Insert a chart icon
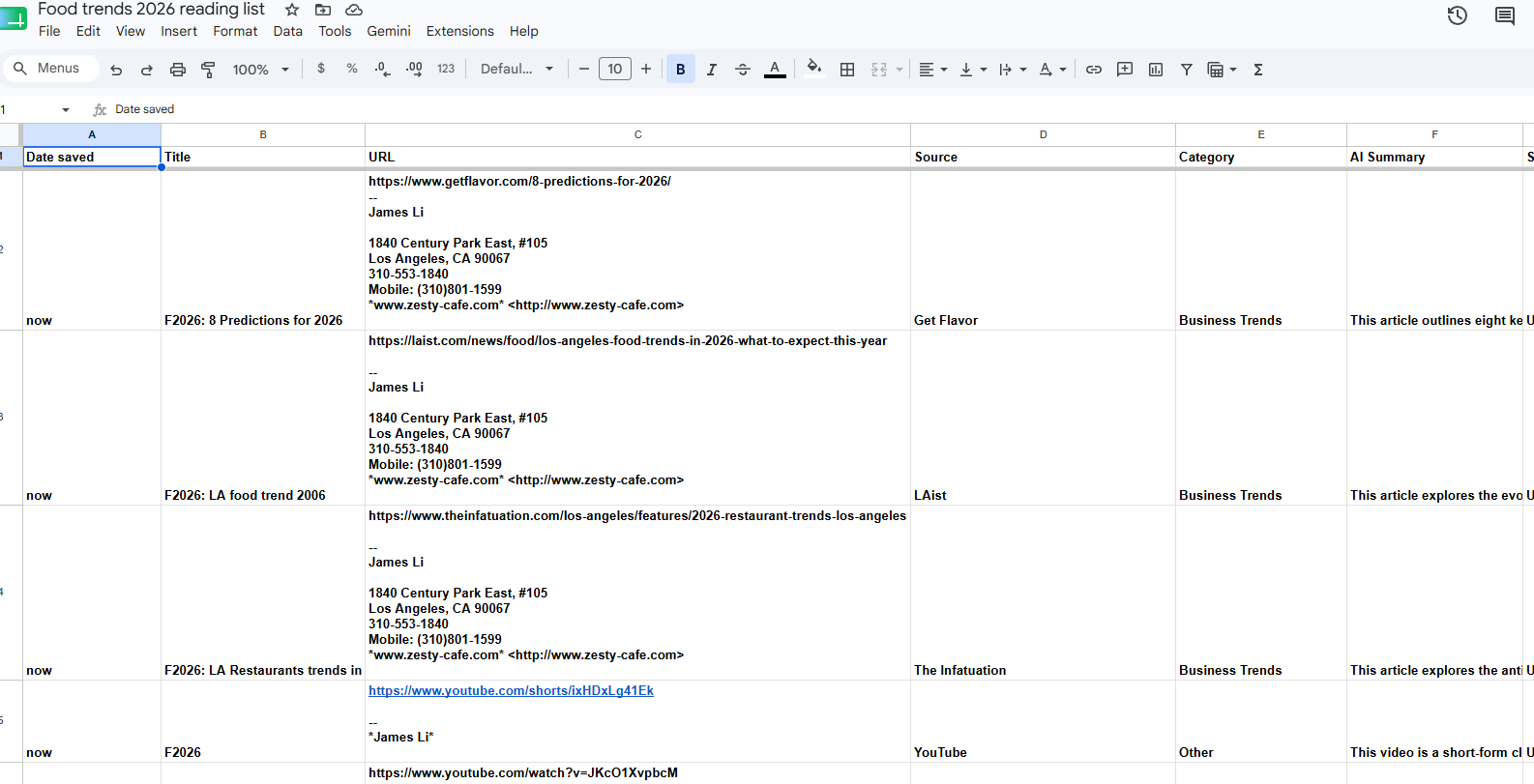 coord(1156,70)
